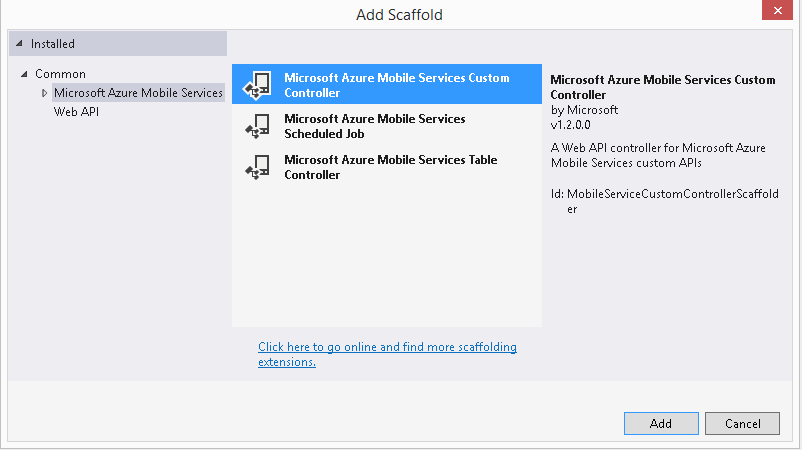This screenshot has height=450, width=802.
Task: Click the Cancel button
Action: point(742,423)
